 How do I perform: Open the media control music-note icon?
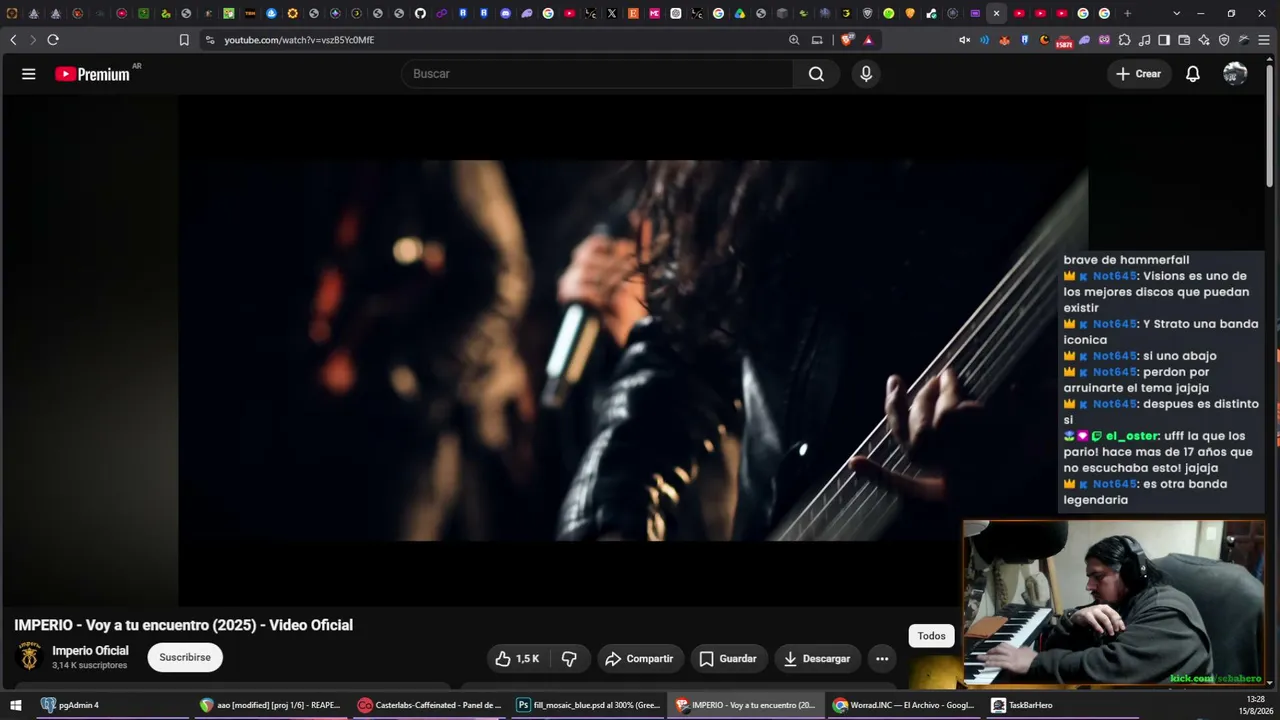(x=1144, y=40)
